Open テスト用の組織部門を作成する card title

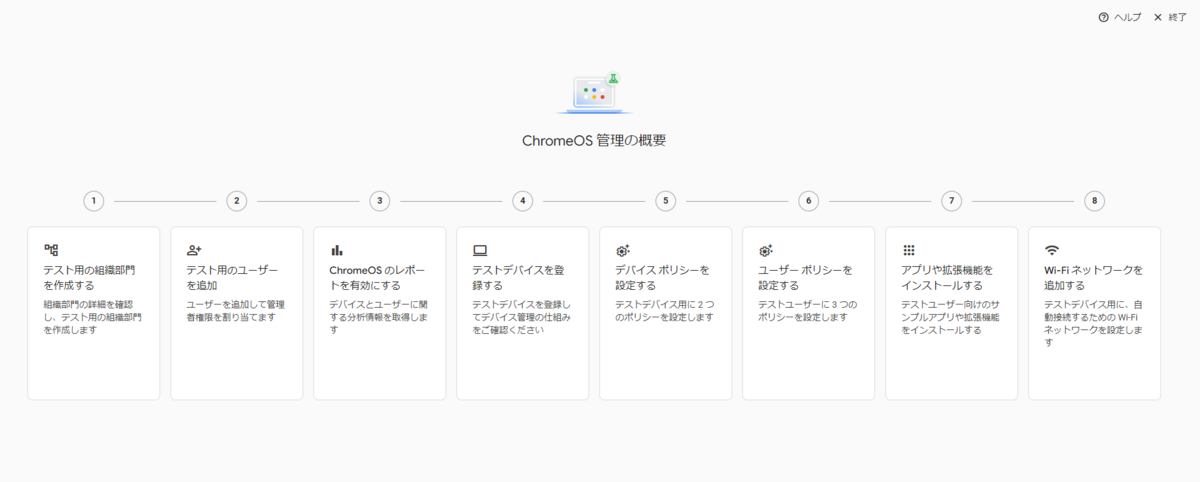pyautogui.click(x=90, y=277)
